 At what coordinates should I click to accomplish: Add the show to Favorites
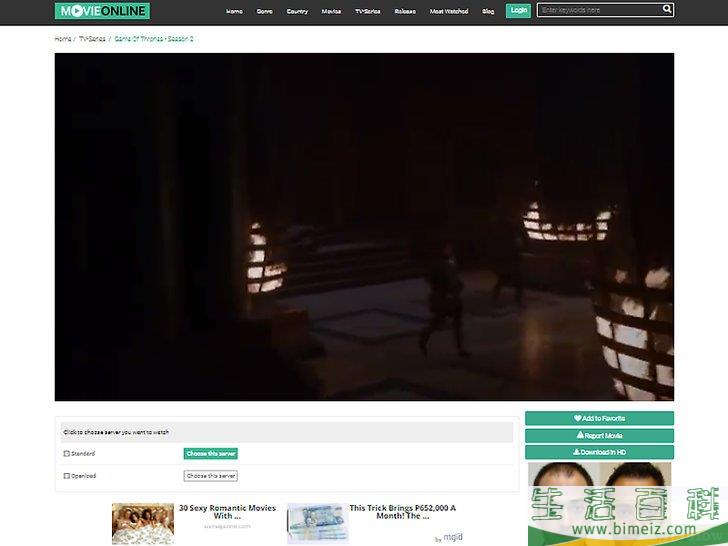coord(599,418)
